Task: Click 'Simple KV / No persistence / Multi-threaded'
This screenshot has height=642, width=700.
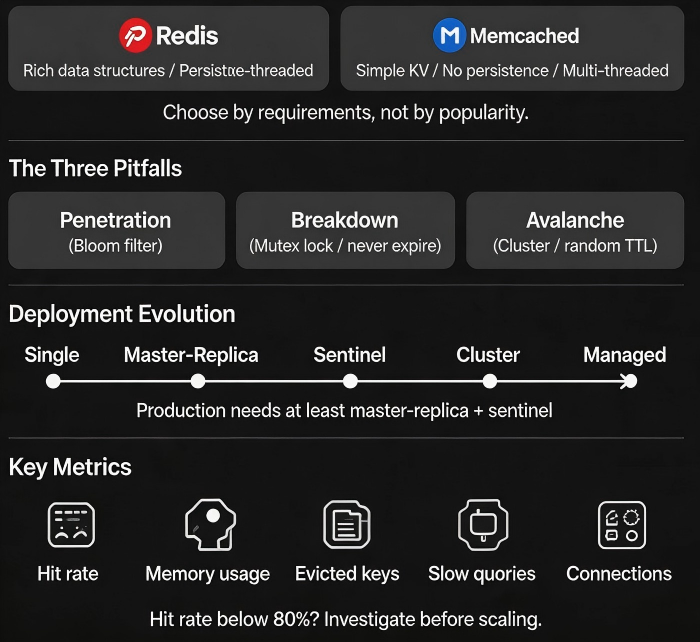Action: pyautogui.click(x=512, y=71)
